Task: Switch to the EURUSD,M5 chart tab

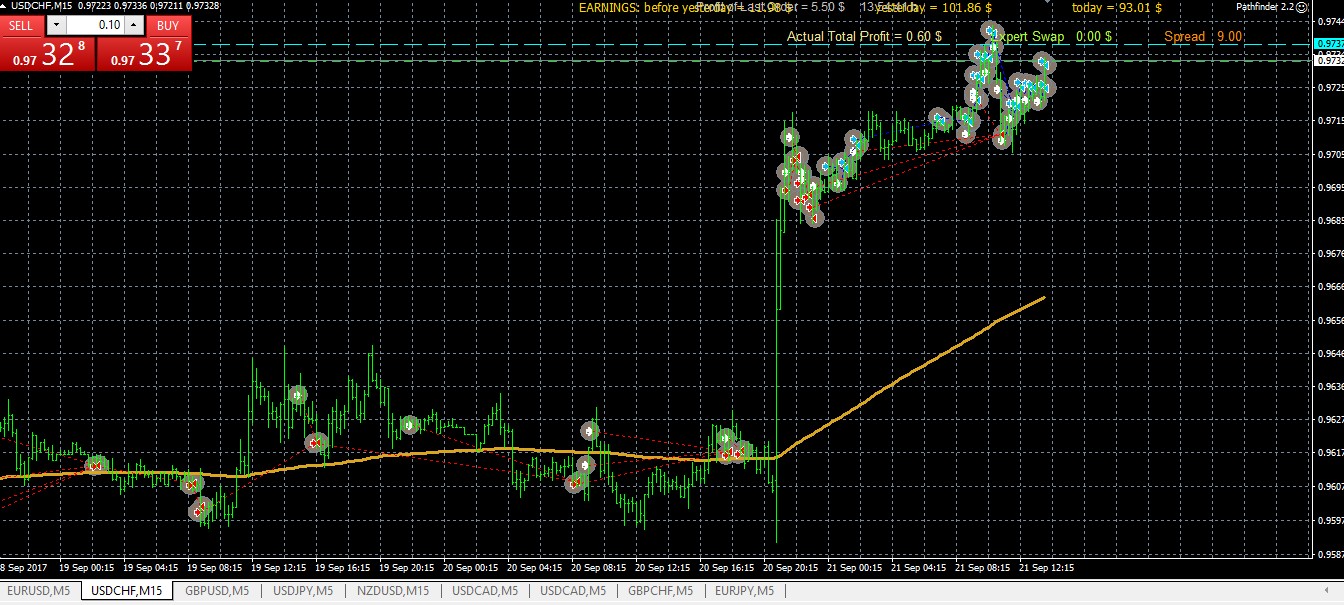Action: [39, 591]
